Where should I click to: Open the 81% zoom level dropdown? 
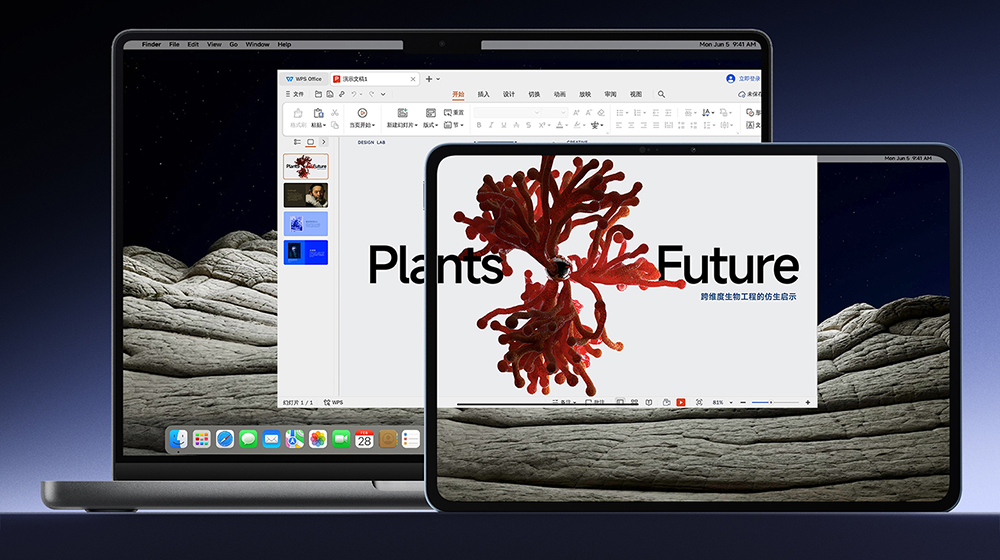tap(731, 402)
